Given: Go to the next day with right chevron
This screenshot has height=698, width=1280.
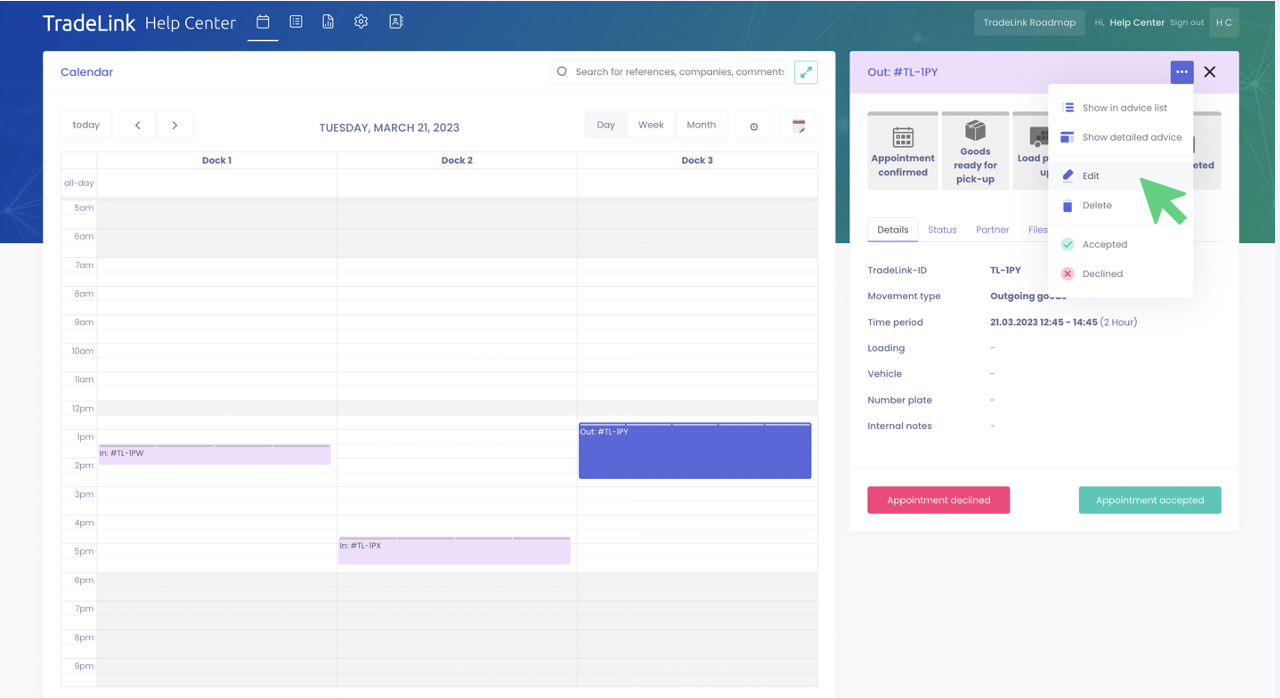Looking at the screenshot, I should coord(175,125).
